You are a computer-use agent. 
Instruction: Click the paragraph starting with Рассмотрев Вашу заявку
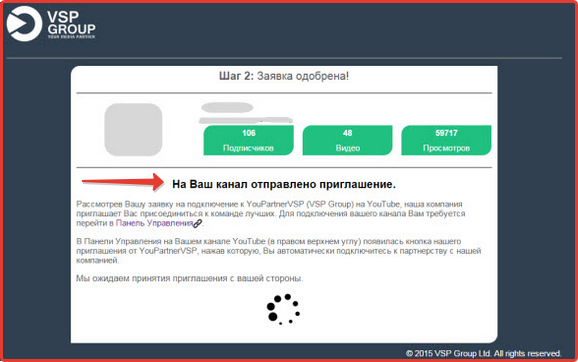coord(271,213)
